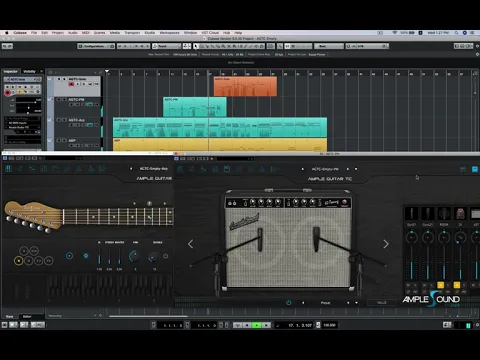Click the Redo arrow in Cubase toolbar
The height and width of the screenshot is (360, 480).
pyautogui.click(x=10, y=46)
